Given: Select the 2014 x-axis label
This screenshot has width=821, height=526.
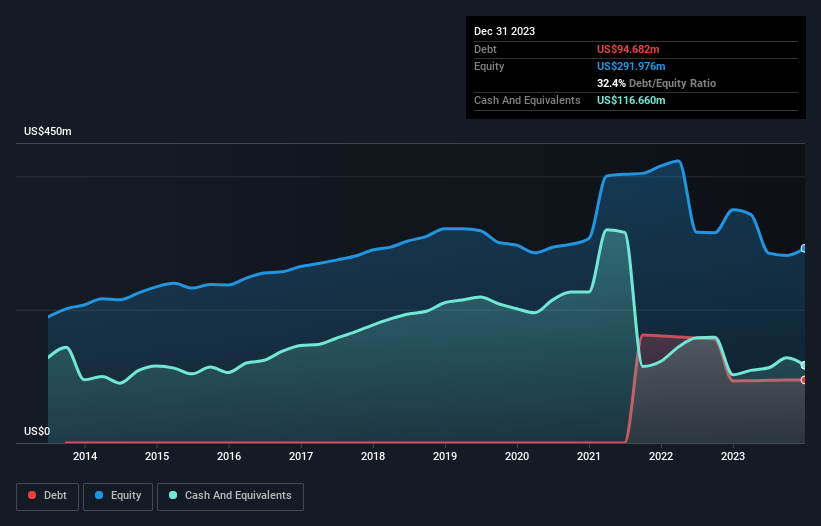Looking at the screenshot, I should [x=85, y=456].
